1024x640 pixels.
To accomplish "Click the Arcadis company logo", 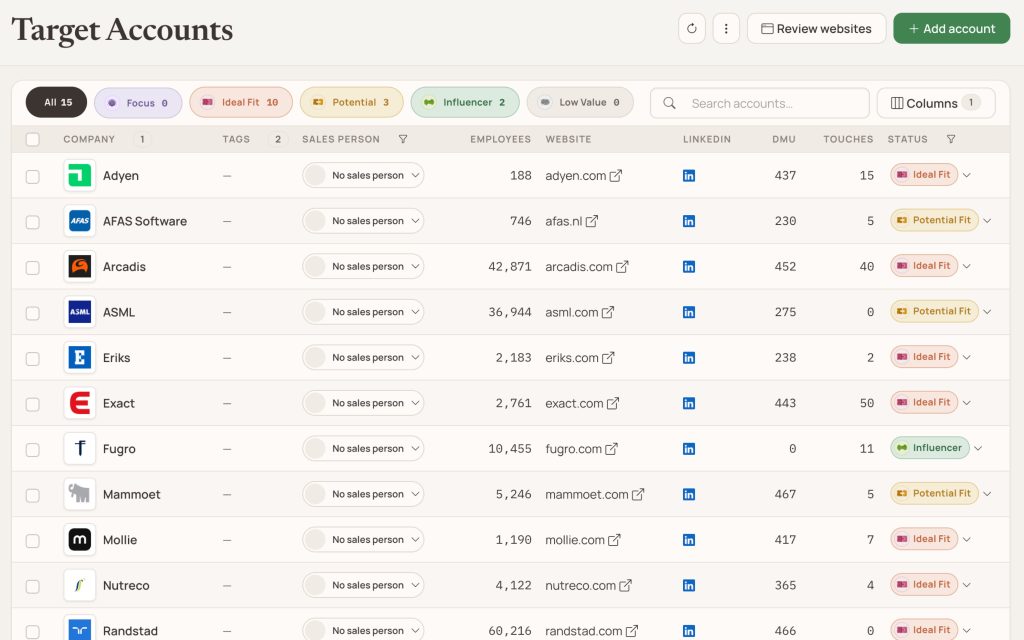I will coord(80,266).
